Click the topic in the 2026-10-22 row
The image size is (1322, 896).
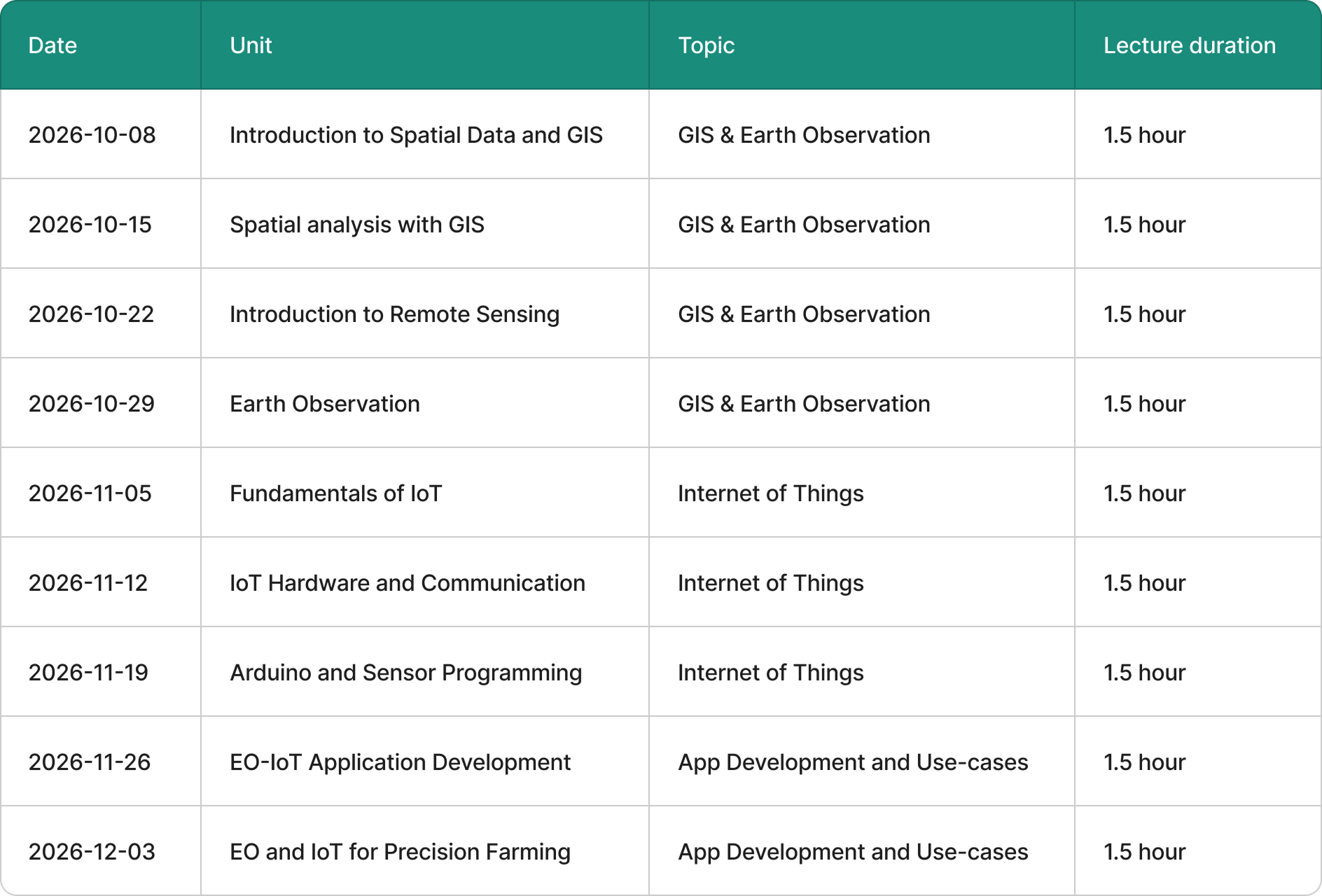(804, 314)
